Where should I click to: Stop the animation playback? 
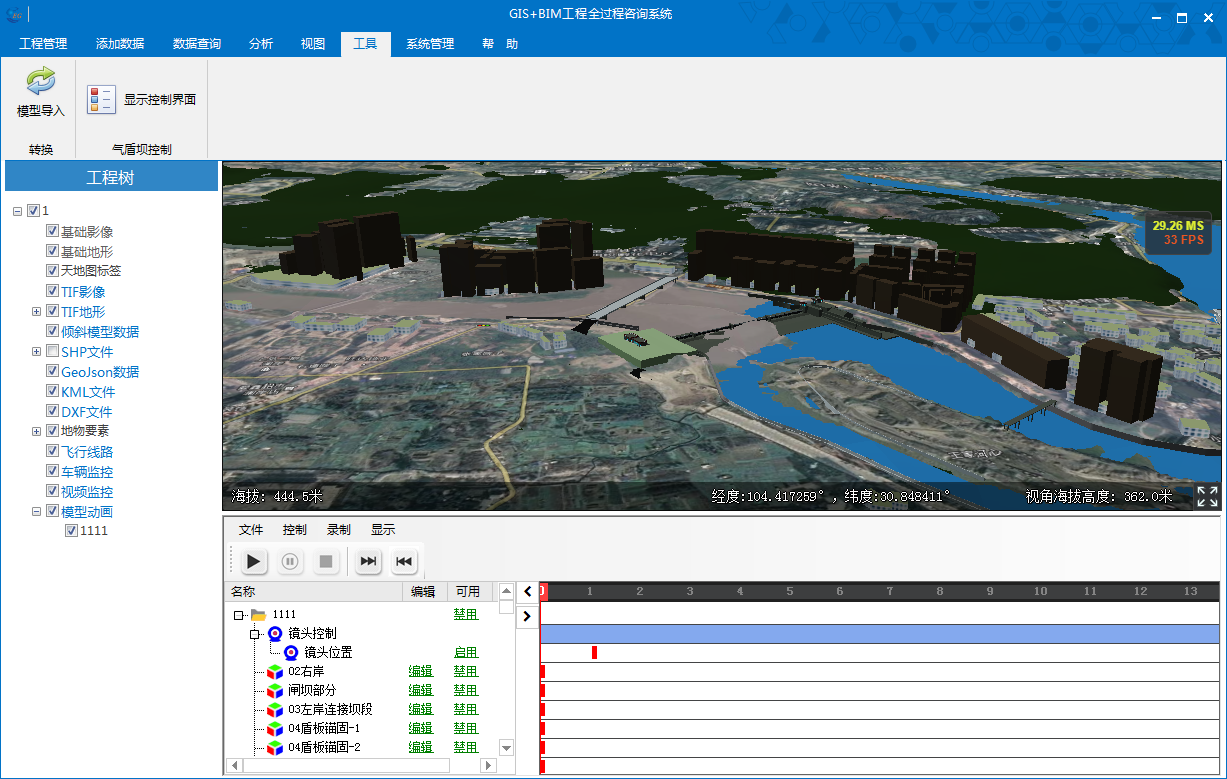tap(326, 562)
